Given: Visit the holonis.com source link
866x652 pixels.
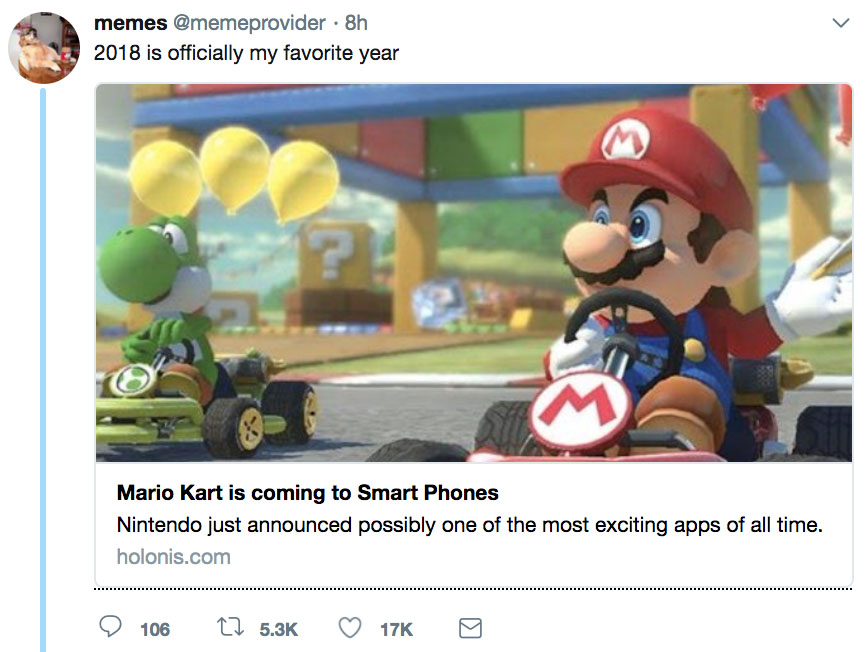Looking at the screenshot, I should pos(173,556).
